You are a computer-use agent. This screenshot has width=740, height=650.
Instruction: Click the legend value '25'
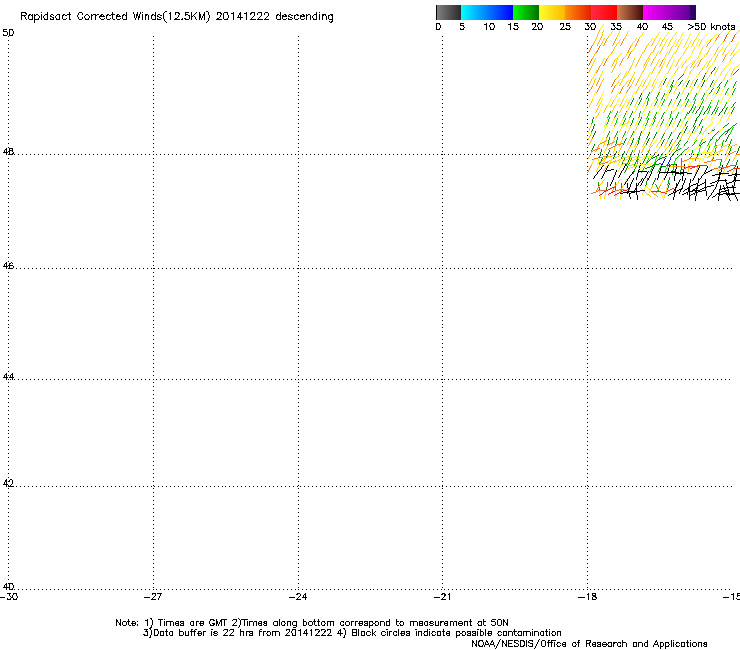point(565,27)
